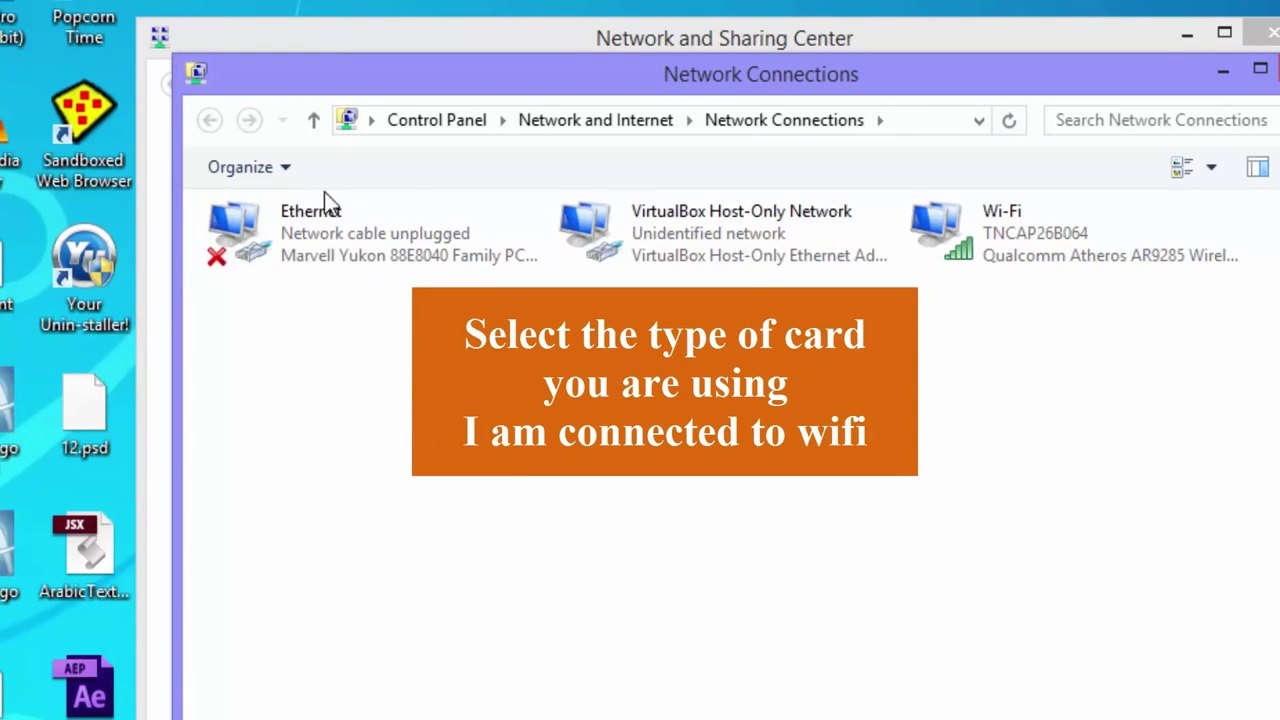Expand the arrow after Network Connections breadcrumb
This screenshot has width=1280, height=720.
click(880, 120)
